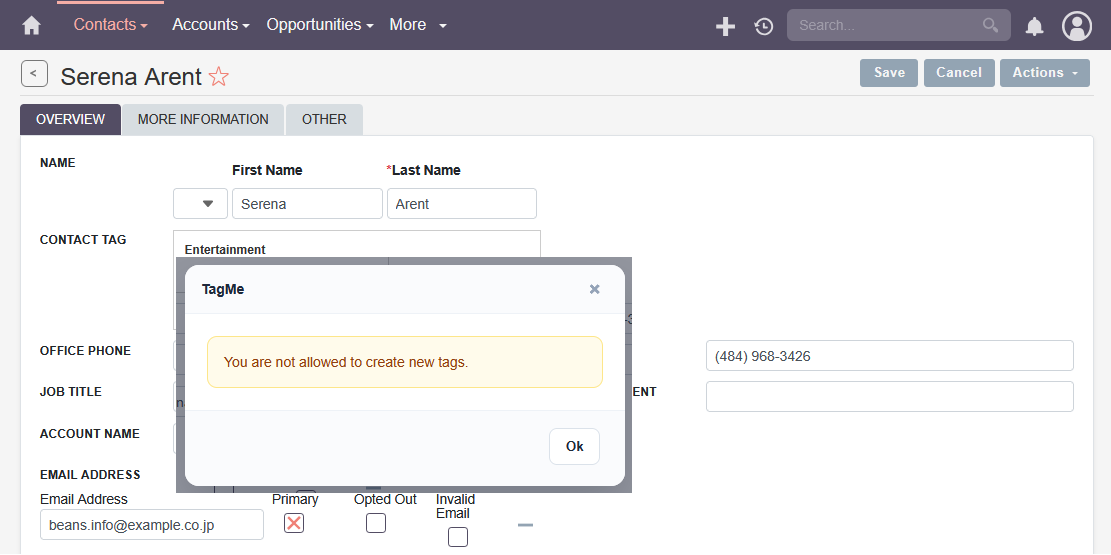Click the Save button
Image resolution: width=1111 pixels, height=555 pixels.
click(889, 73)
